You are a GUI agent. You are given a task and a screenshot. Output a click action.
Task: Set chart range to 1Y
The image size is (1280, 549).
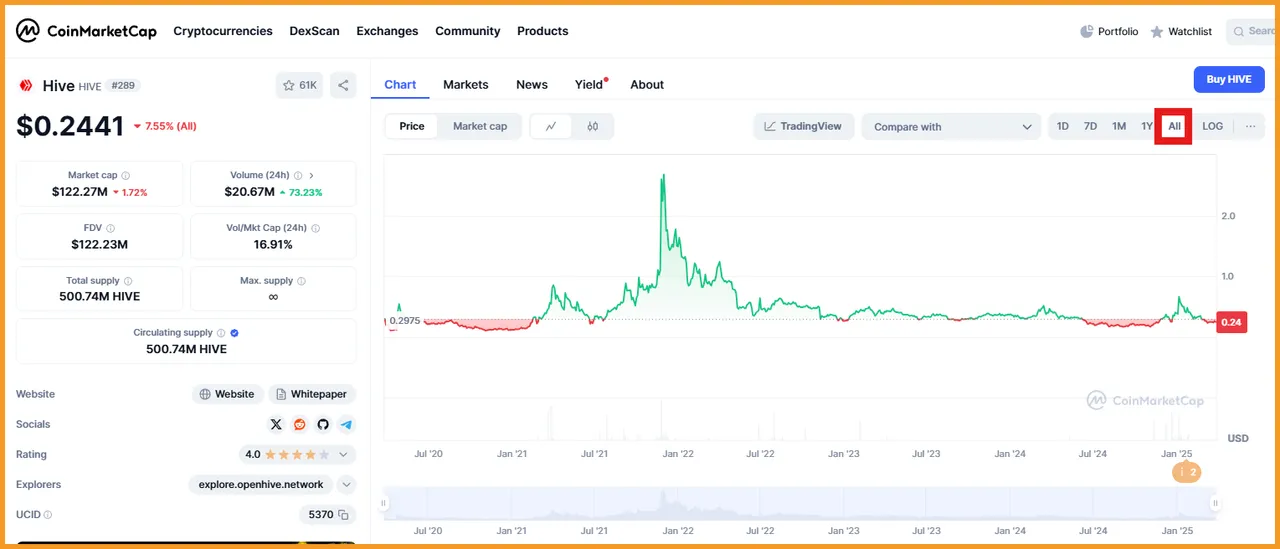(x=1147, y=126)
